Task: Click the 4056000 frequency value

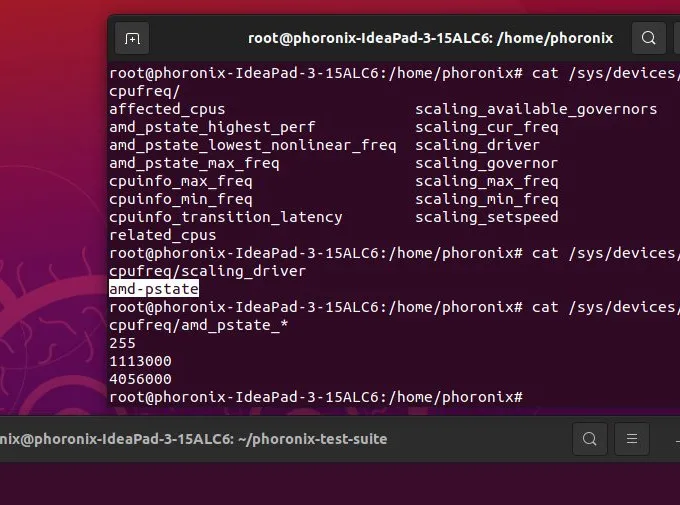Action: (x=141, y=379)
